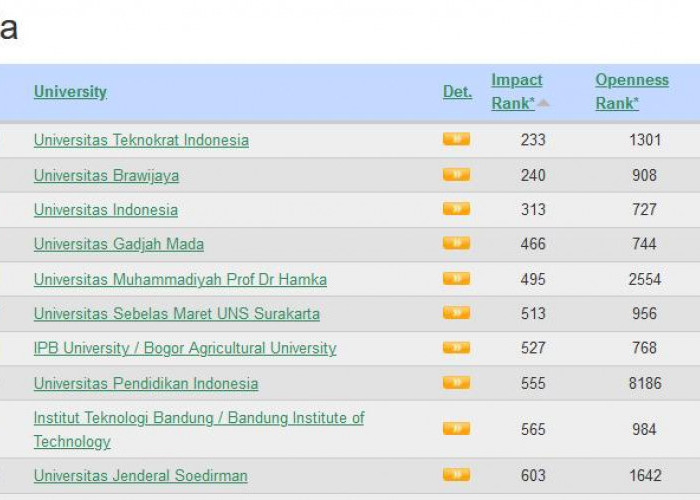Open details icon for Universitas Pendidikan Indonesia
The height and width of the screenshot is (500, 700).
click(x=456, y=383)
